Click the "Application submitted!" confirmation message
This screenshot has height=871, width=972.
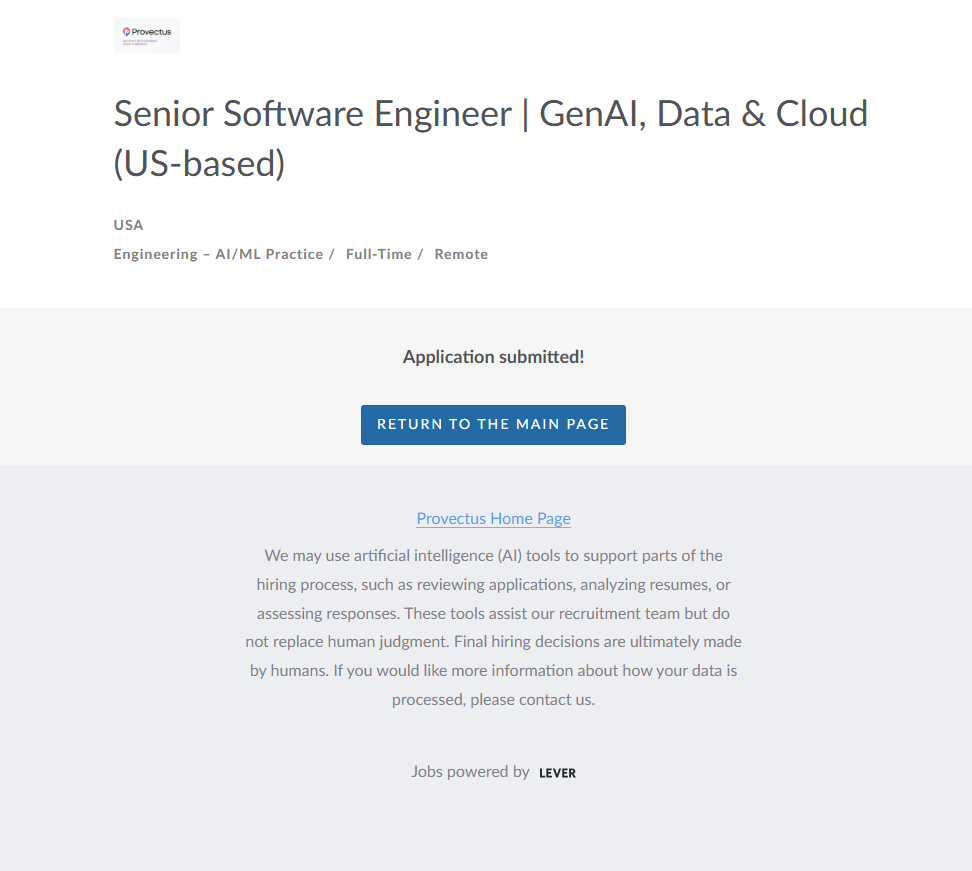[493, 357]
